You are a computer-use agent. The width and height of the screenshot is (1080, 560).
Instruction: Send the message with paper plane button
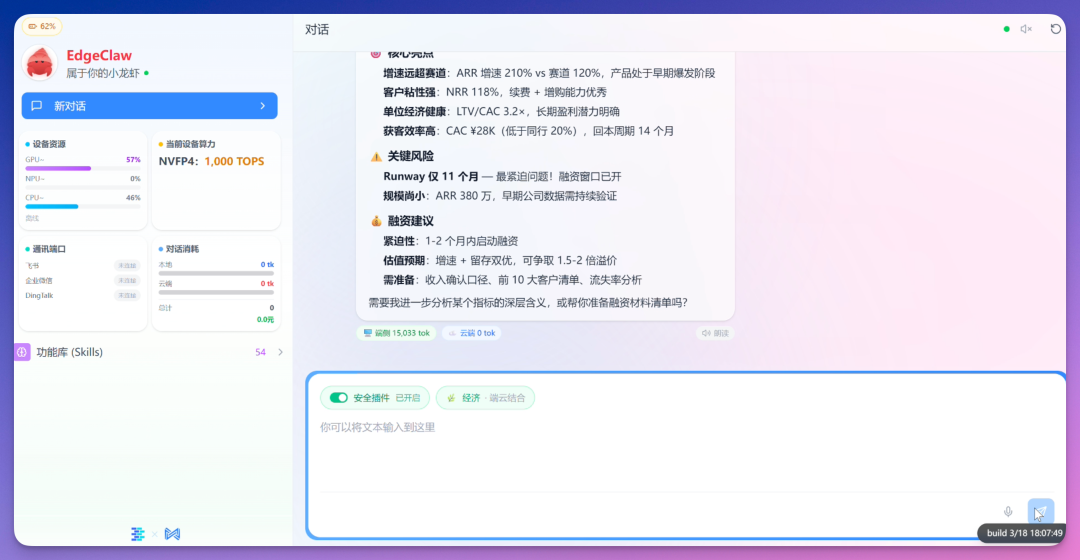(x=1041, y=512)
